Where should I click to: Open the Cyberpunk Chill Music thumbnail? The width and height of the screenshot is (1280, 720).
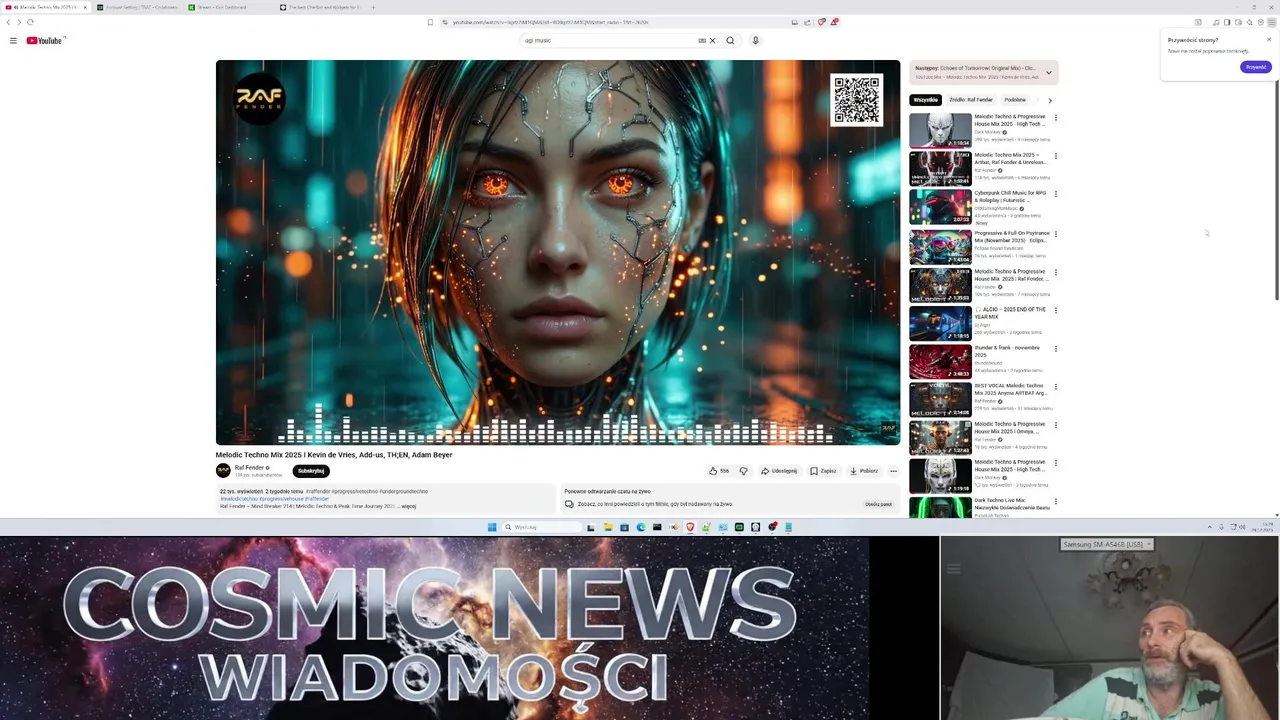point(940,207)
